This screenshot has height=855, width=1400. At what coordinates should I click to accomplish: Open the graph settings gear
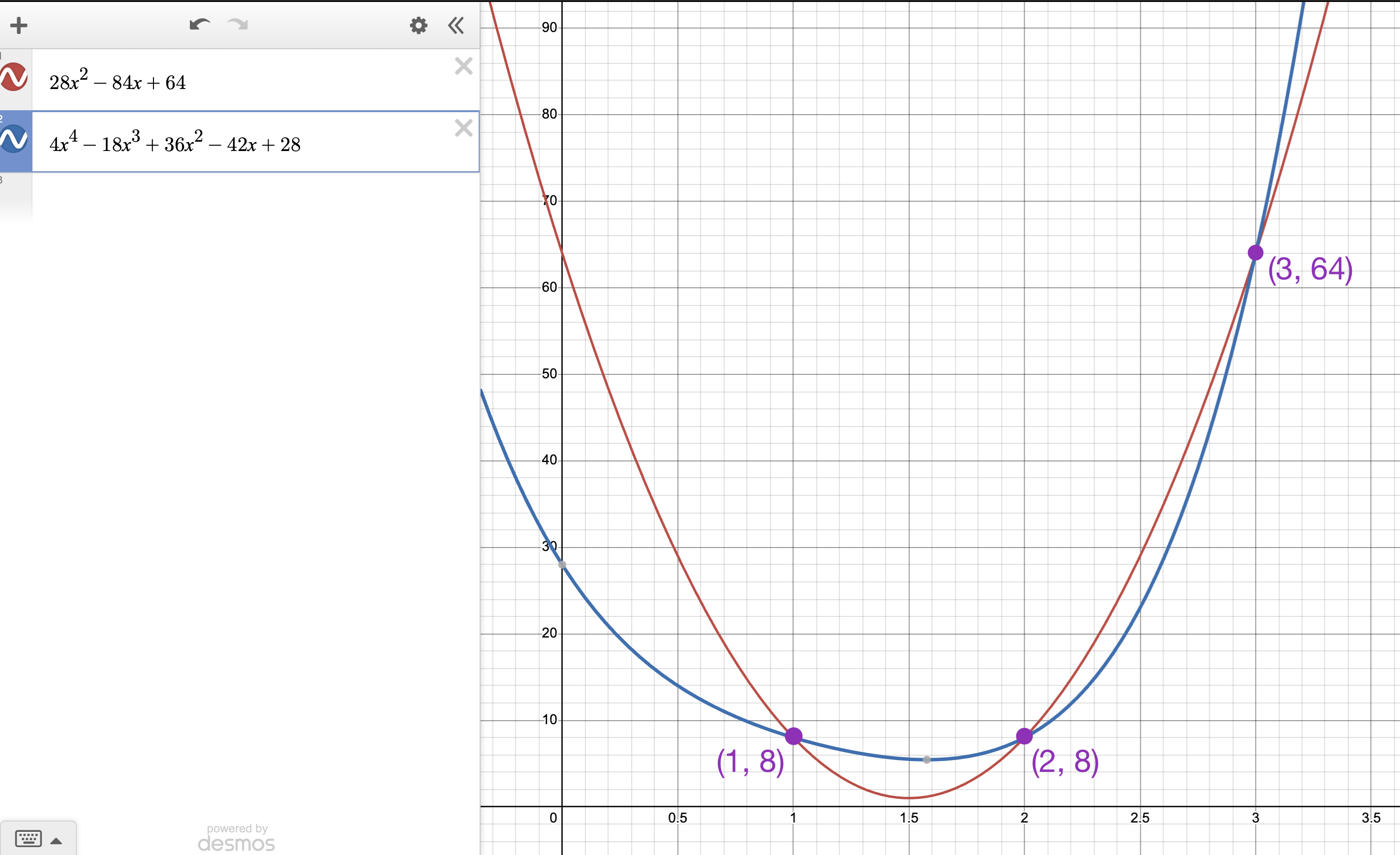418,25
